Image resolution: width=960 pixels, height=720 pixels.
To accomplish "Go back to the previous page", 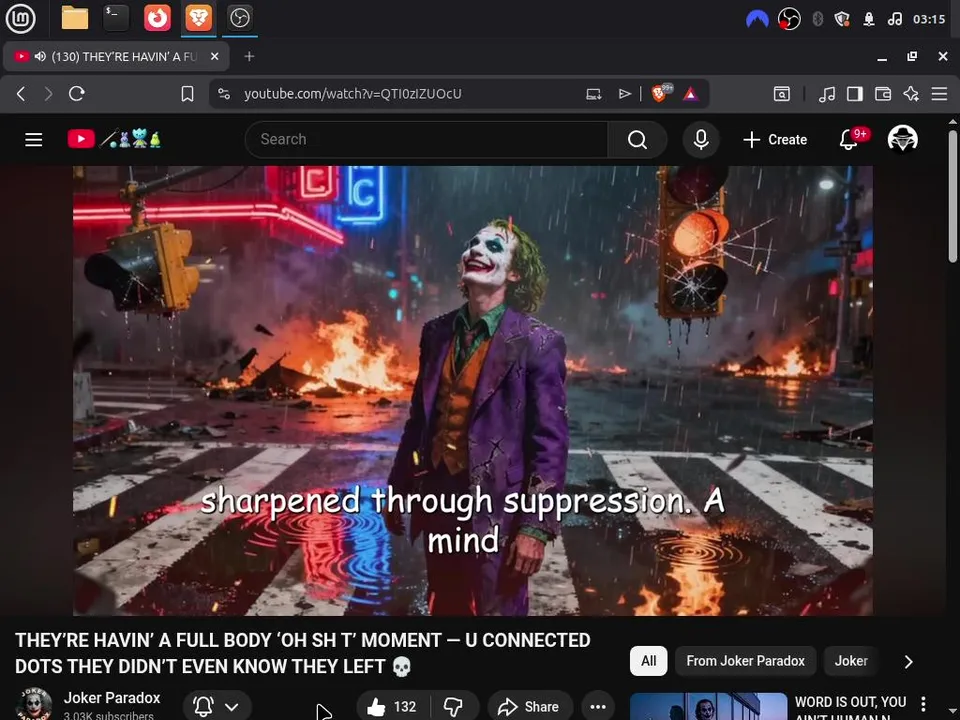I will point(21,94).
